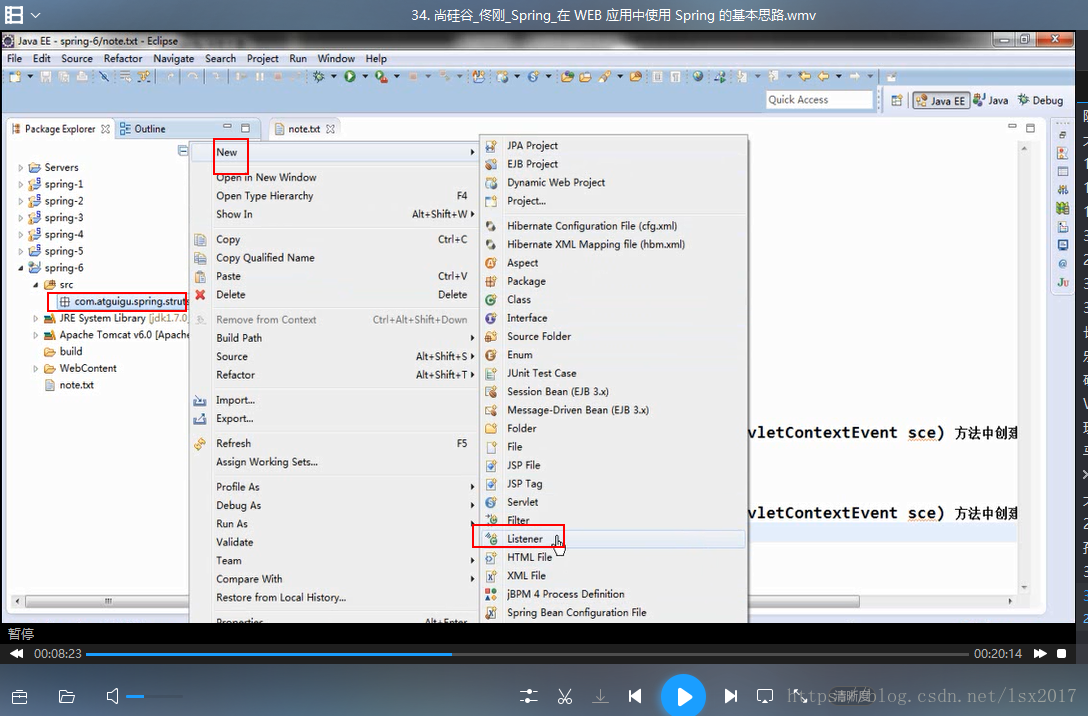Click the JUnit icon in right sidebar
The height and width of the screenshot is (716, 1088).
point(1063,282)
